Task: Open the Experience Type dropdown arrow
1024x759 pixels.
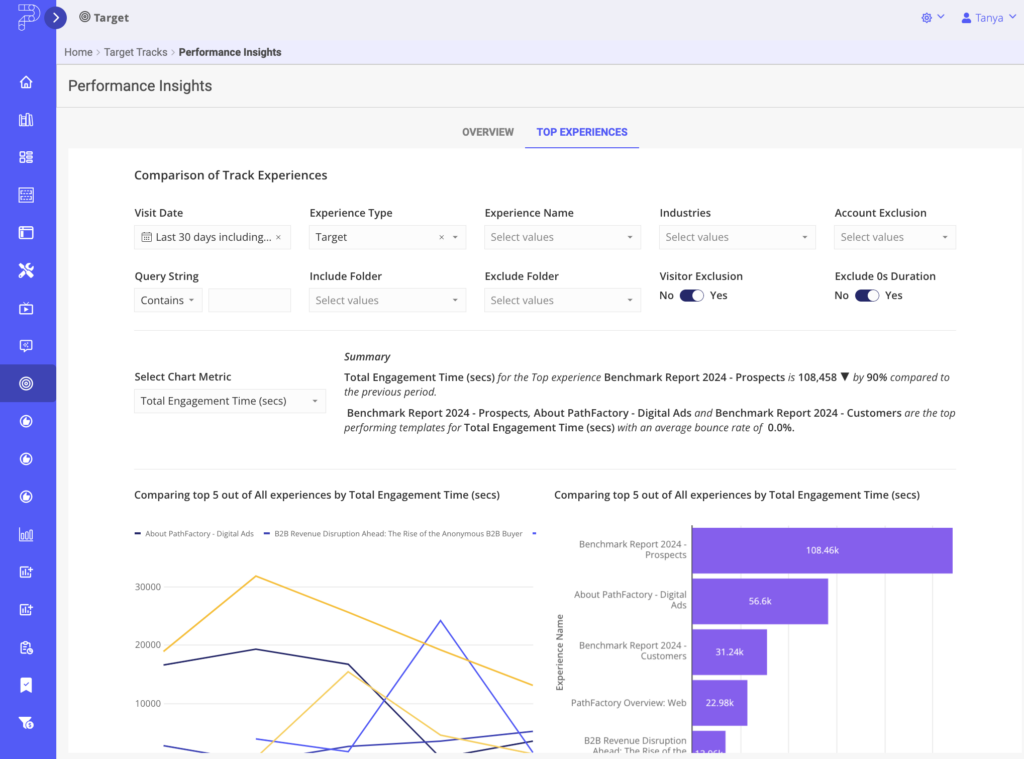Action: 455,237
